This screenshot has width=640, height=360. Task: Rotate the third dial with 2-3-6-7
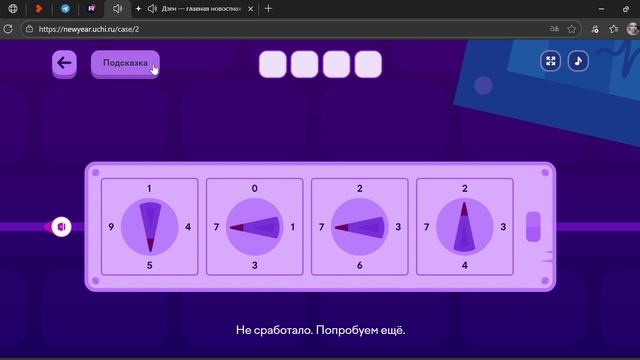coord(360,227)
